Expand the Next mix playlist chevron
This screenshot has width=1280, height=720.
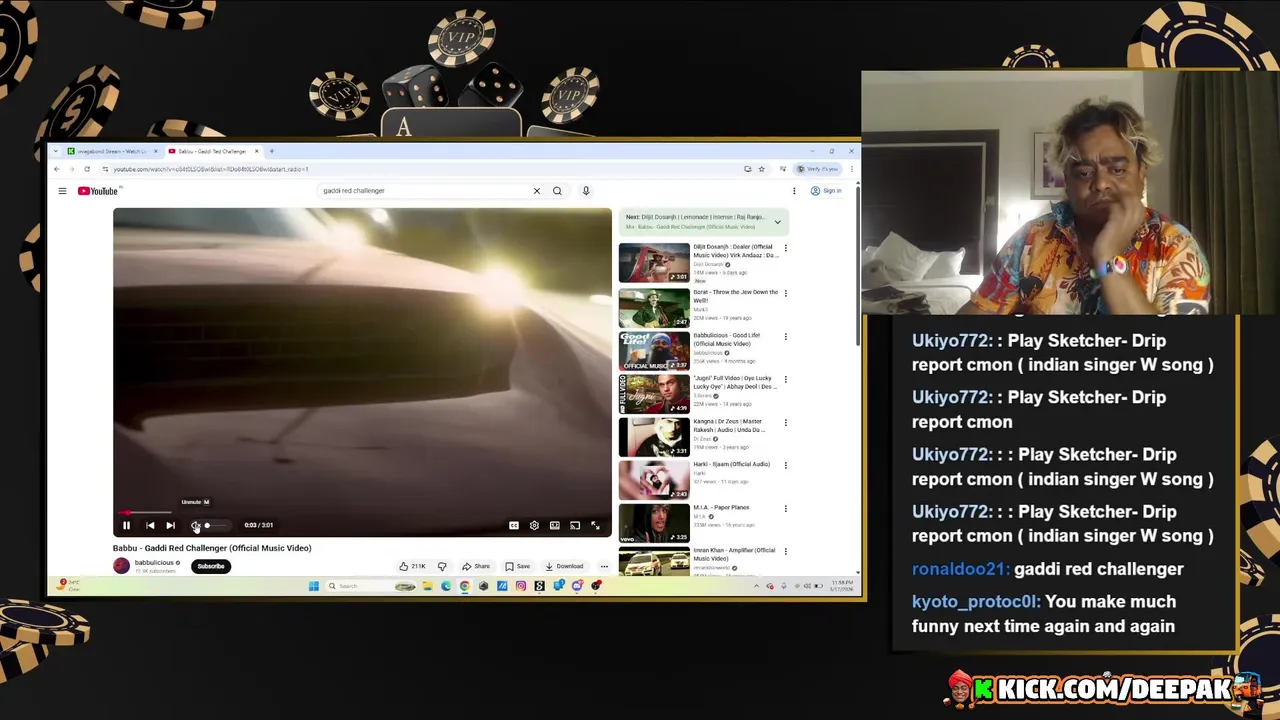pyautogui.click(x=777, y=222)
